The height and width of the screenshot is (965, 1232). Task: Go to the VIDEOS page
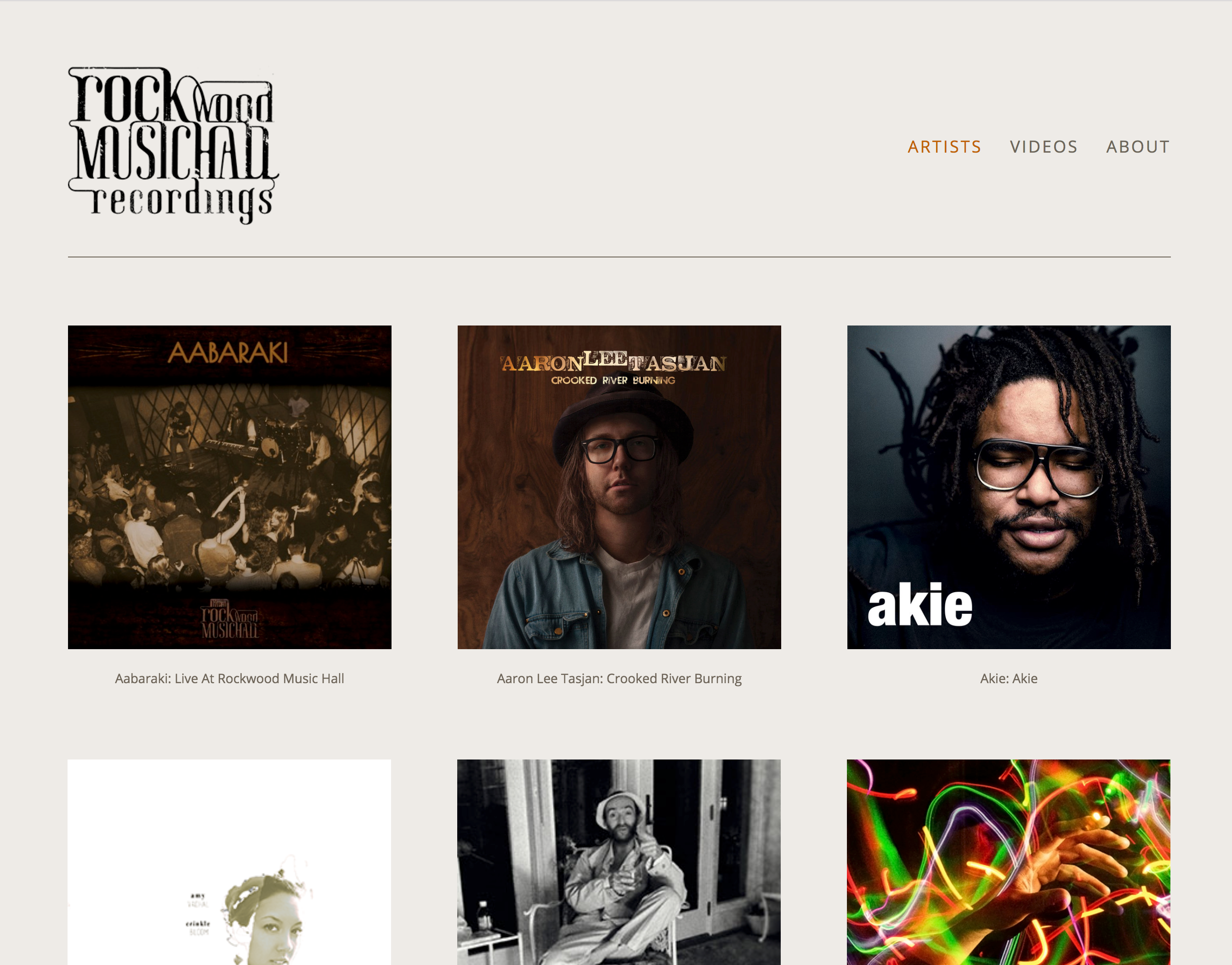pyautogui.click(x=1044, y=147)
